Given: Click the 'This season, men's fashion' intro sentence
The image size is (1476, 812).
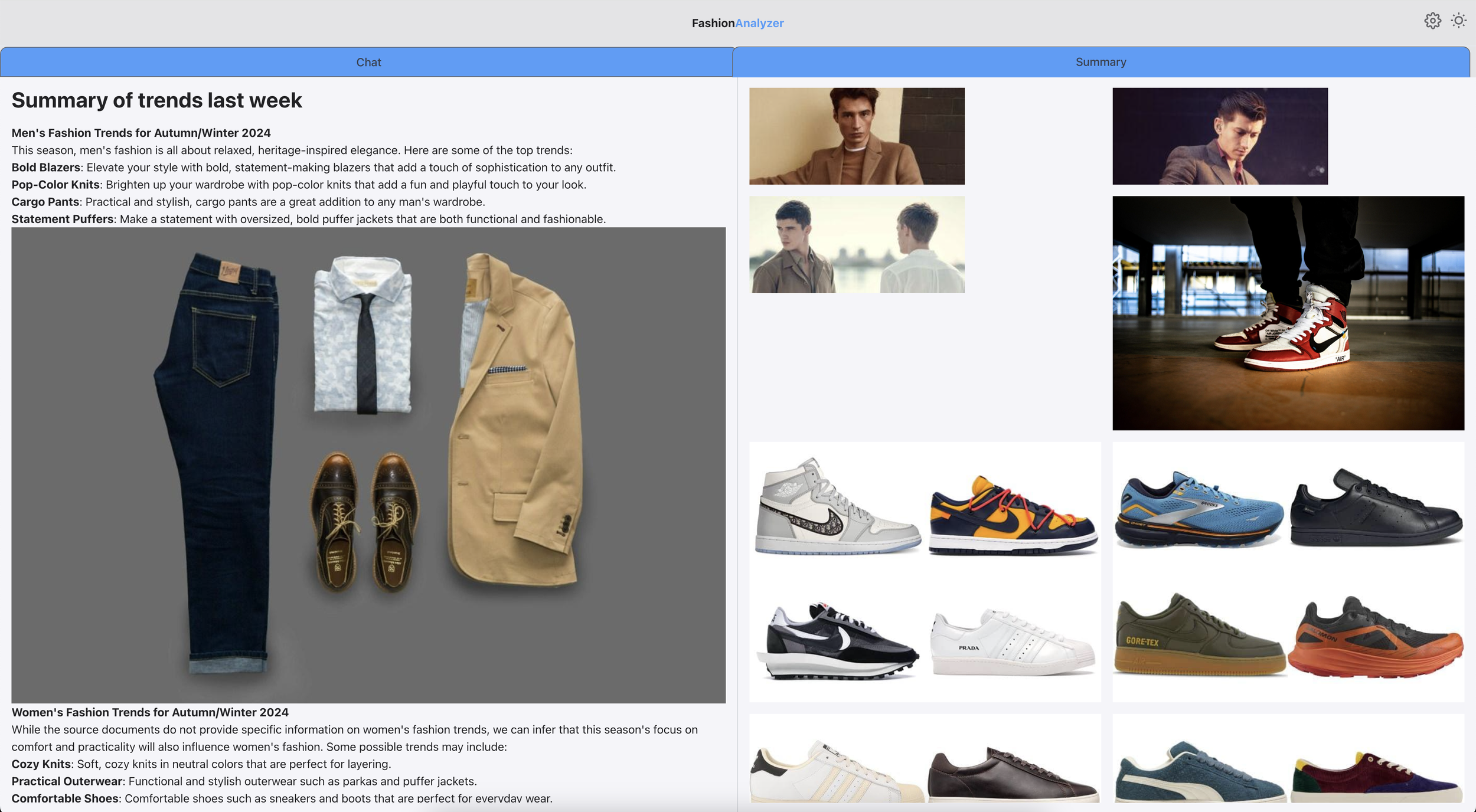Looking at the screenshot, I should [292, 150].
